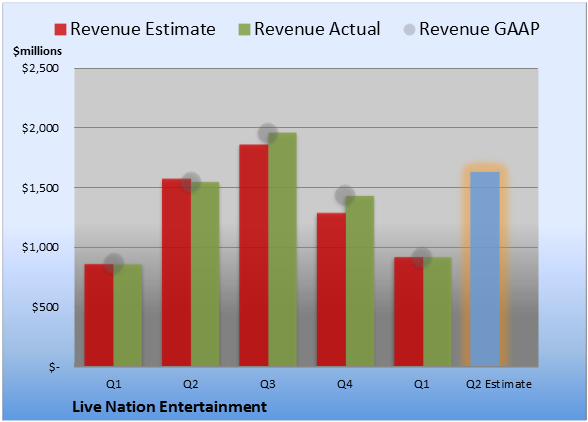This screenshot has width=588, height=422.
Task: Select the 'Revenue Estimate' legend label
Action: pyautogui.click(x=143, y=29)
